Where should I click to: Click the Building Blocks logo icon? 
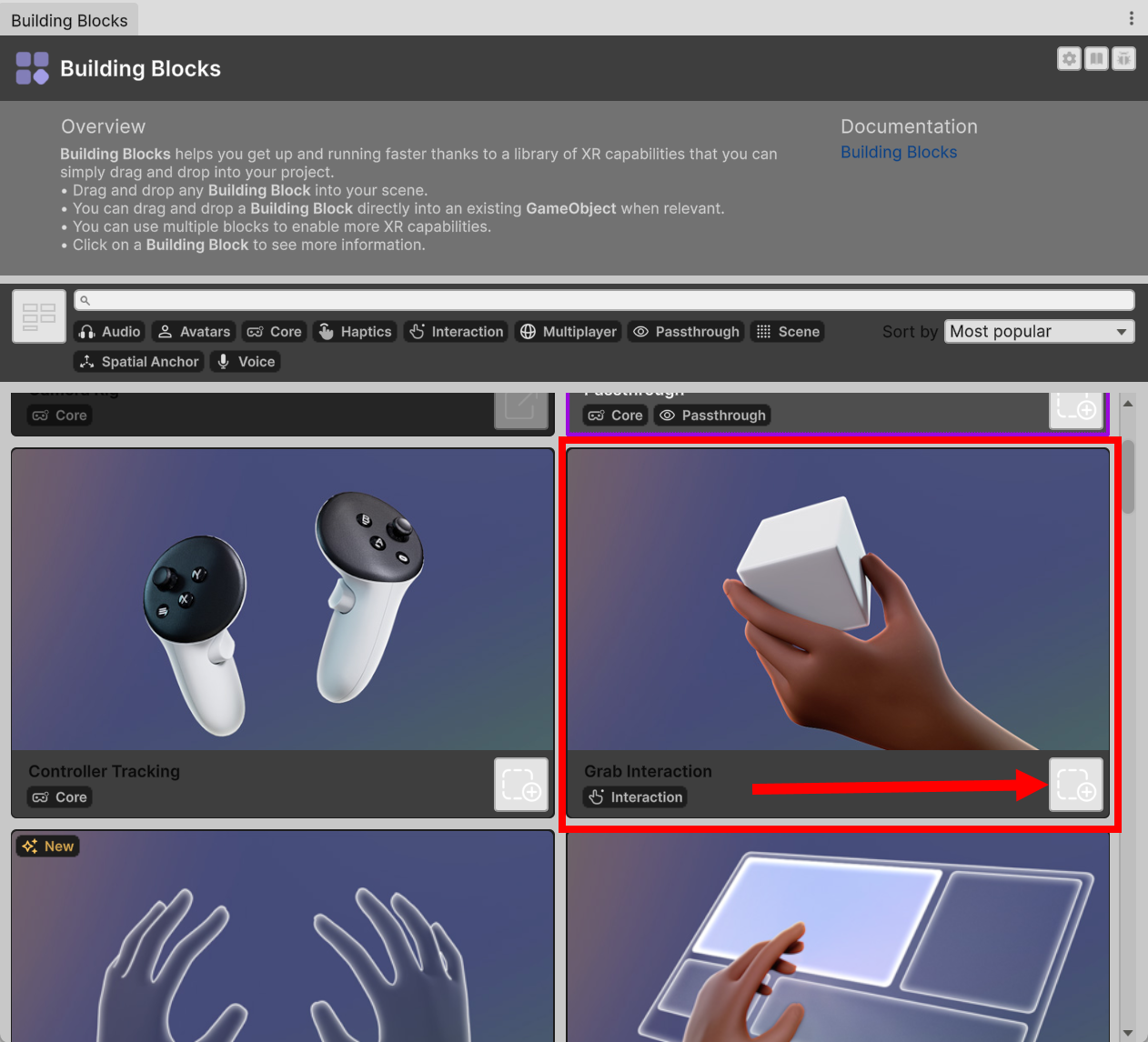(33, 68)
